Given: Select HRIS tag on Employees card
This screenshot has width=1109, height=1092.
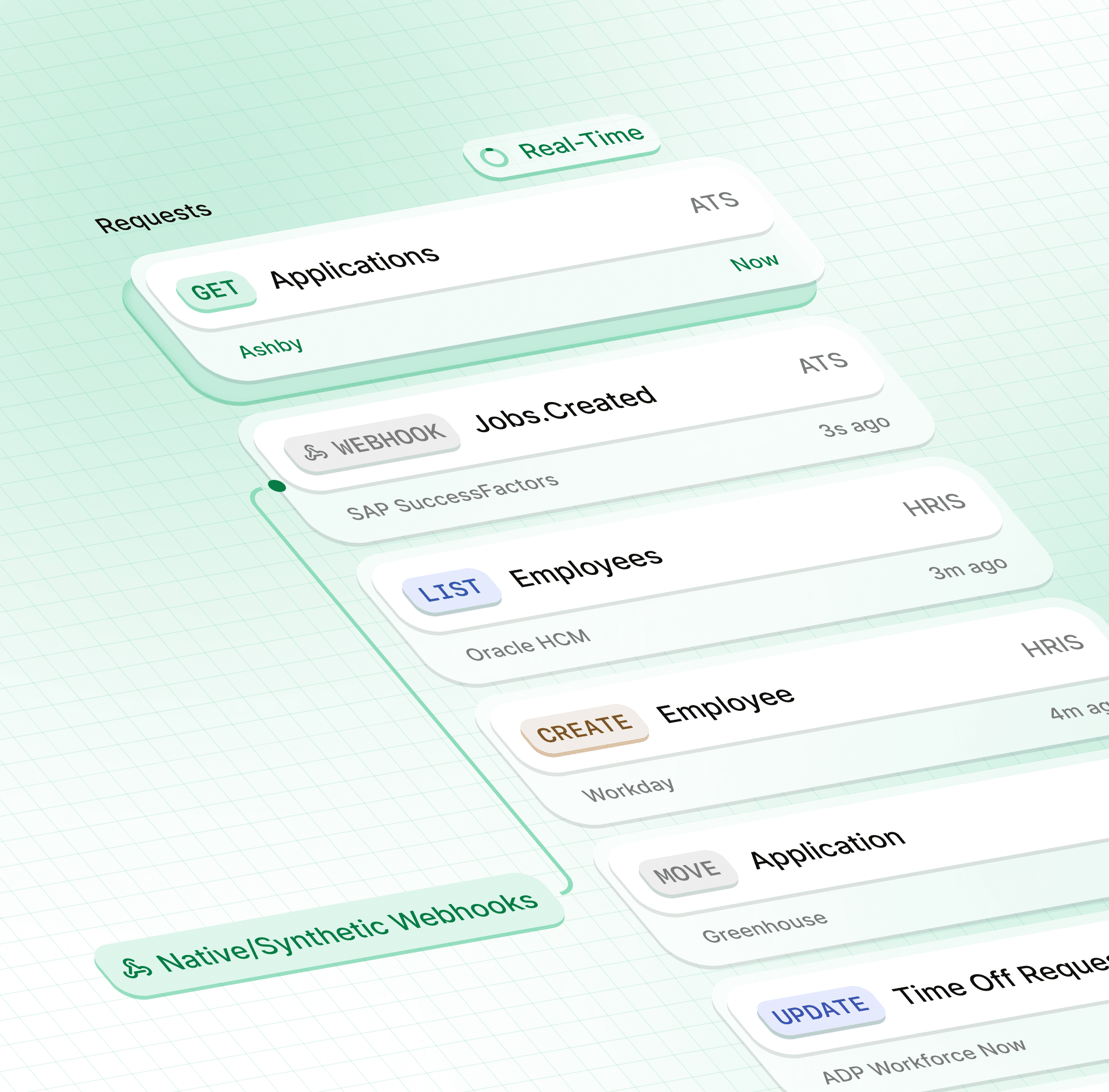Looking at the screenshot, I should tap(934, 505).
